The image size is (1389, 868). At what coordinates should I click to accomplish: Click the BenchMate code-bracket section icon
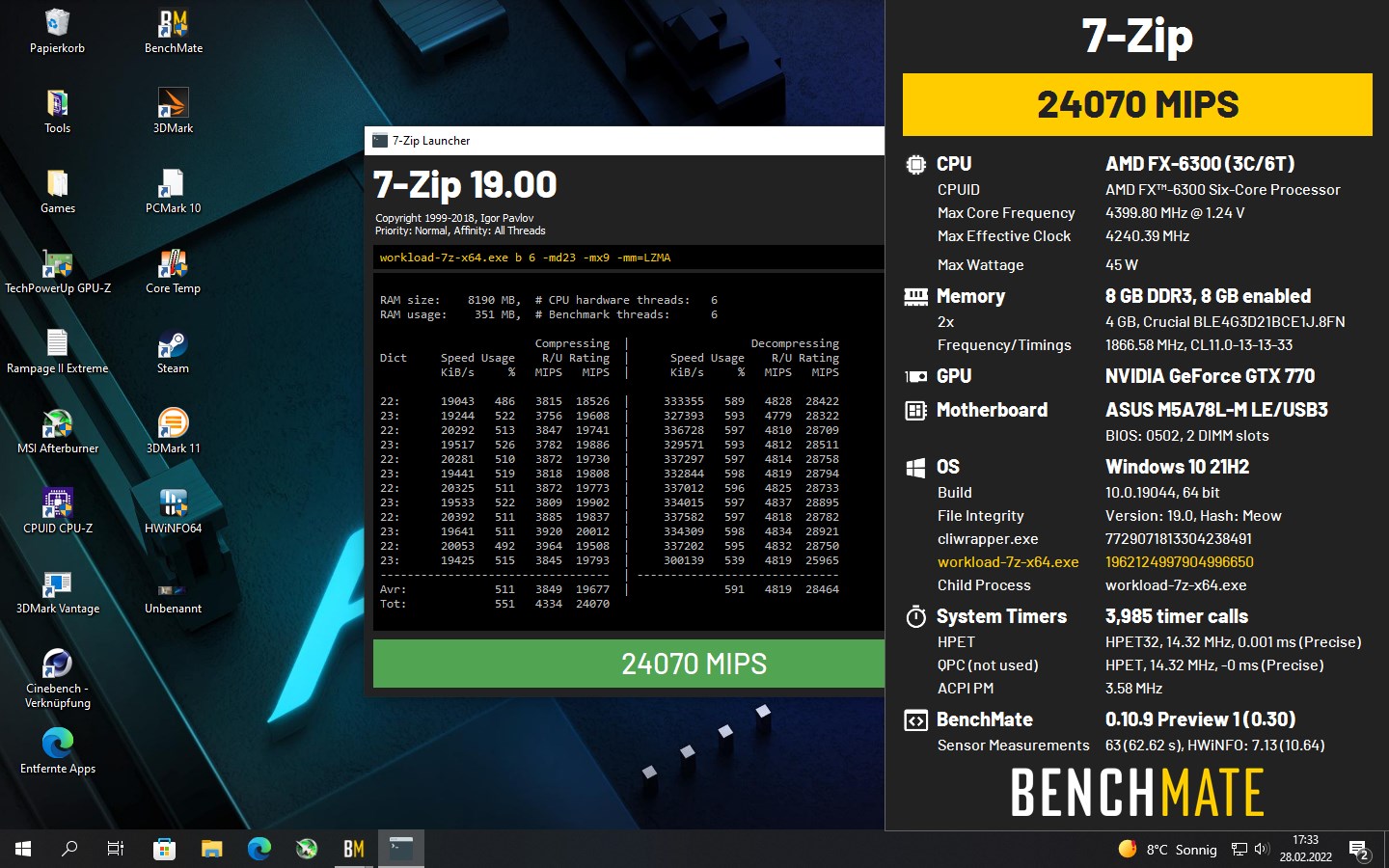(x=915, y=719)
